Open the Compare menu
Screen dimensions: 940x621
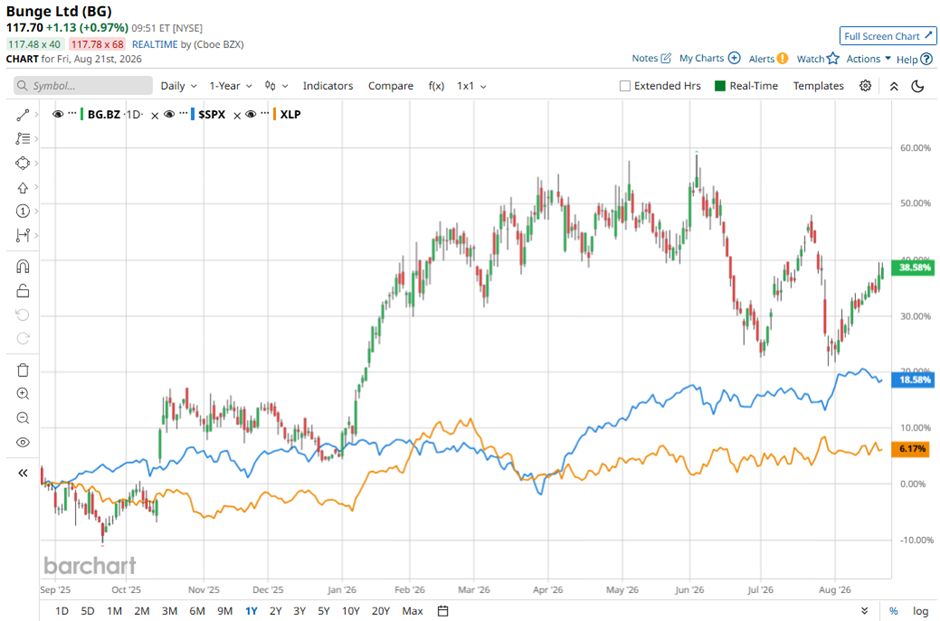pyautogui.click(x=390, y=86)
